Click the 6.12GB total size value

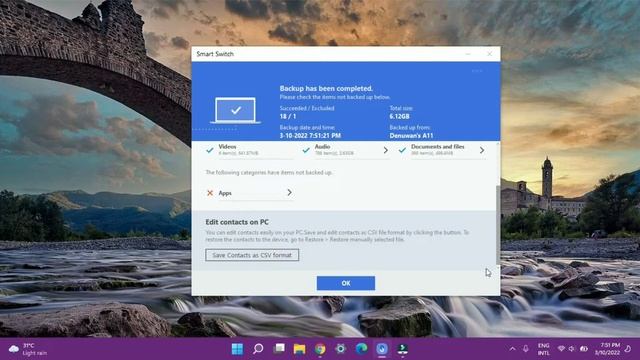399,116
